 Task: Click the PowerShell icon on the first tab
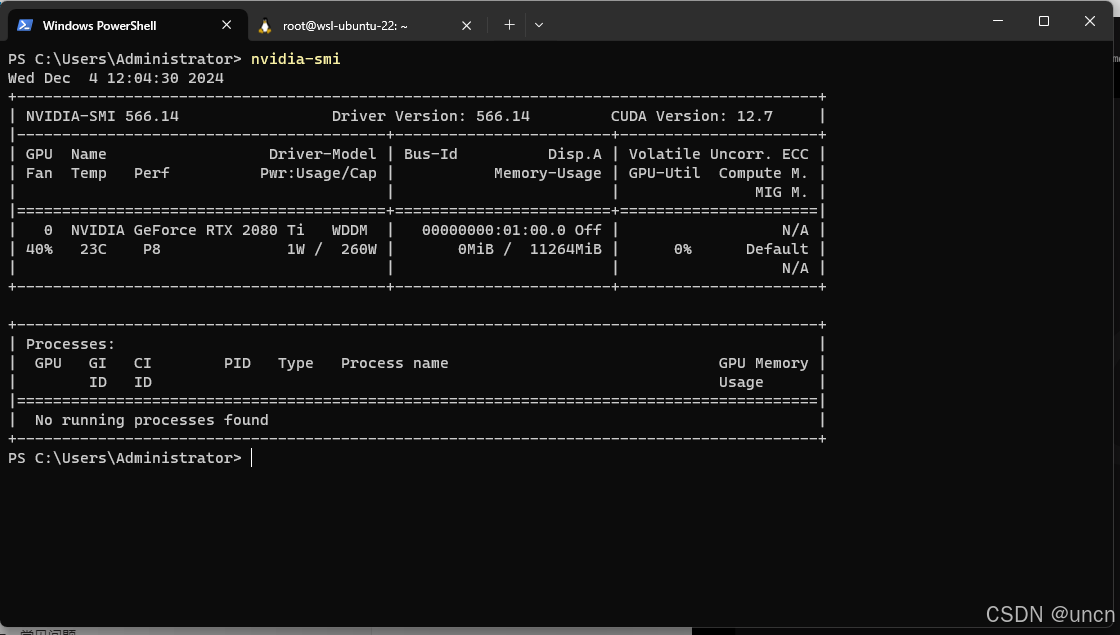(x=25, y=25)
